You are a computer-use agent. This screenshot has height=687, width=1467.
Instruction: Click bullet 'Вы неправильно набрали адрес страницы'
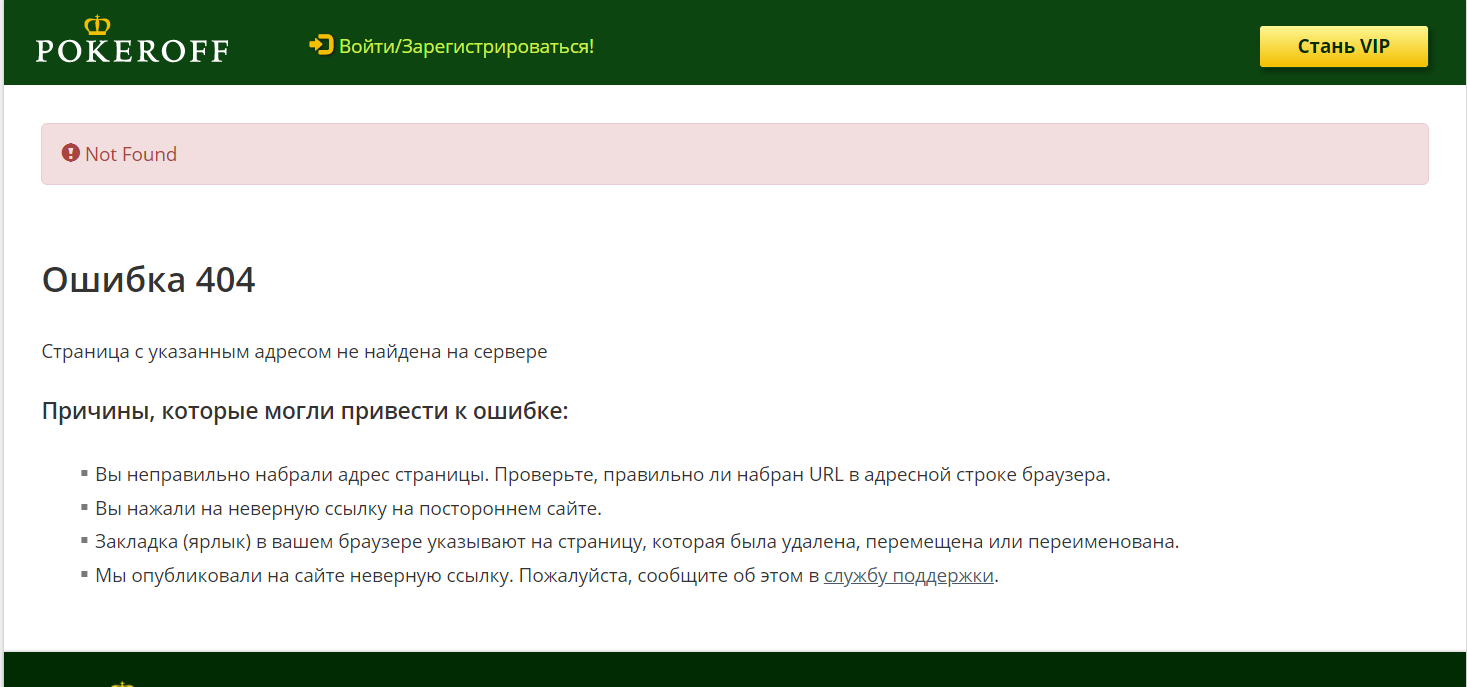click(603, 475)
